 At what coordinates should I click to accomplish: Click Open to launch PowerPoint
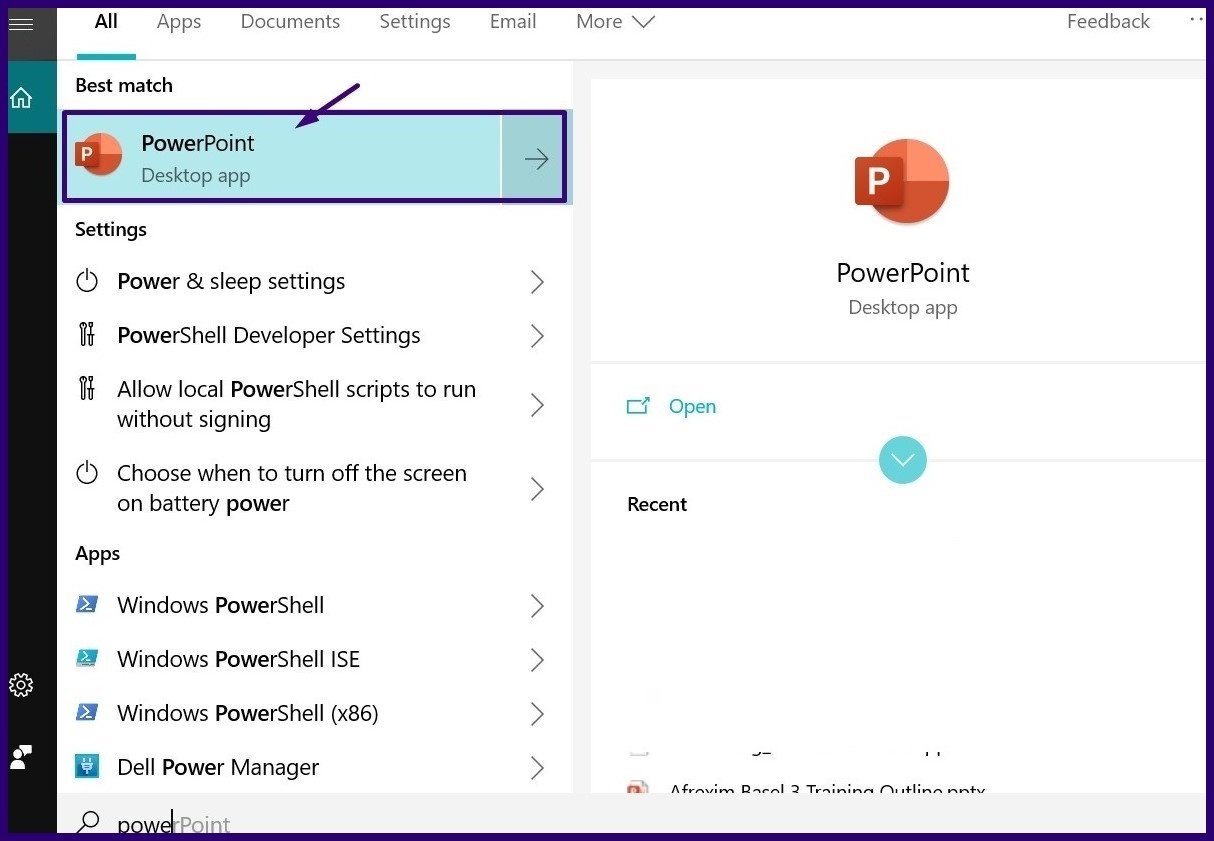tap(692, 406)
